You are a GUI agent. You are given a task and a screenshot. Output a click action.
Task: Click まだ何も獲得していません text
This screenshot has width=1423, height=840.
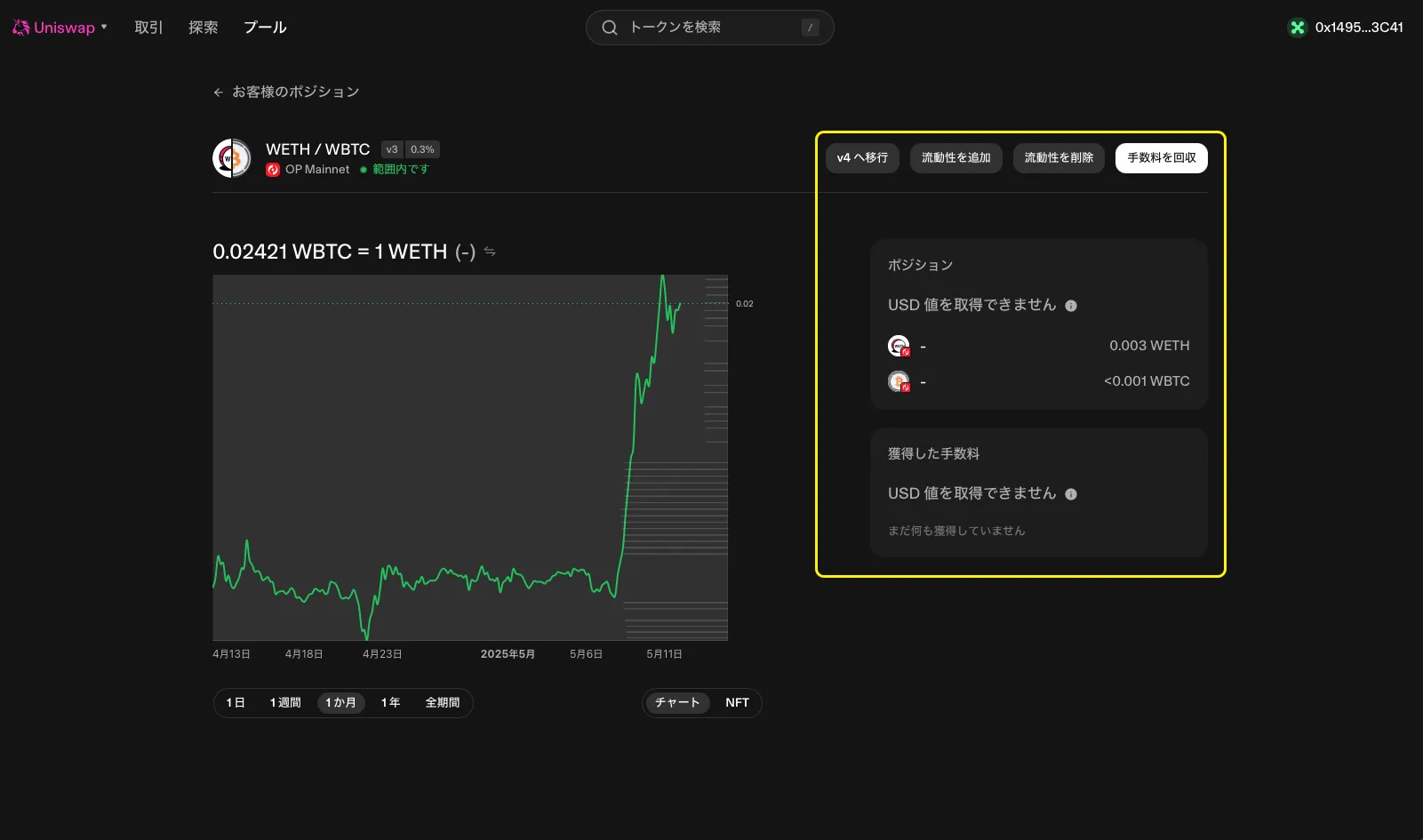pyautogui.click(x=956, y=531)
